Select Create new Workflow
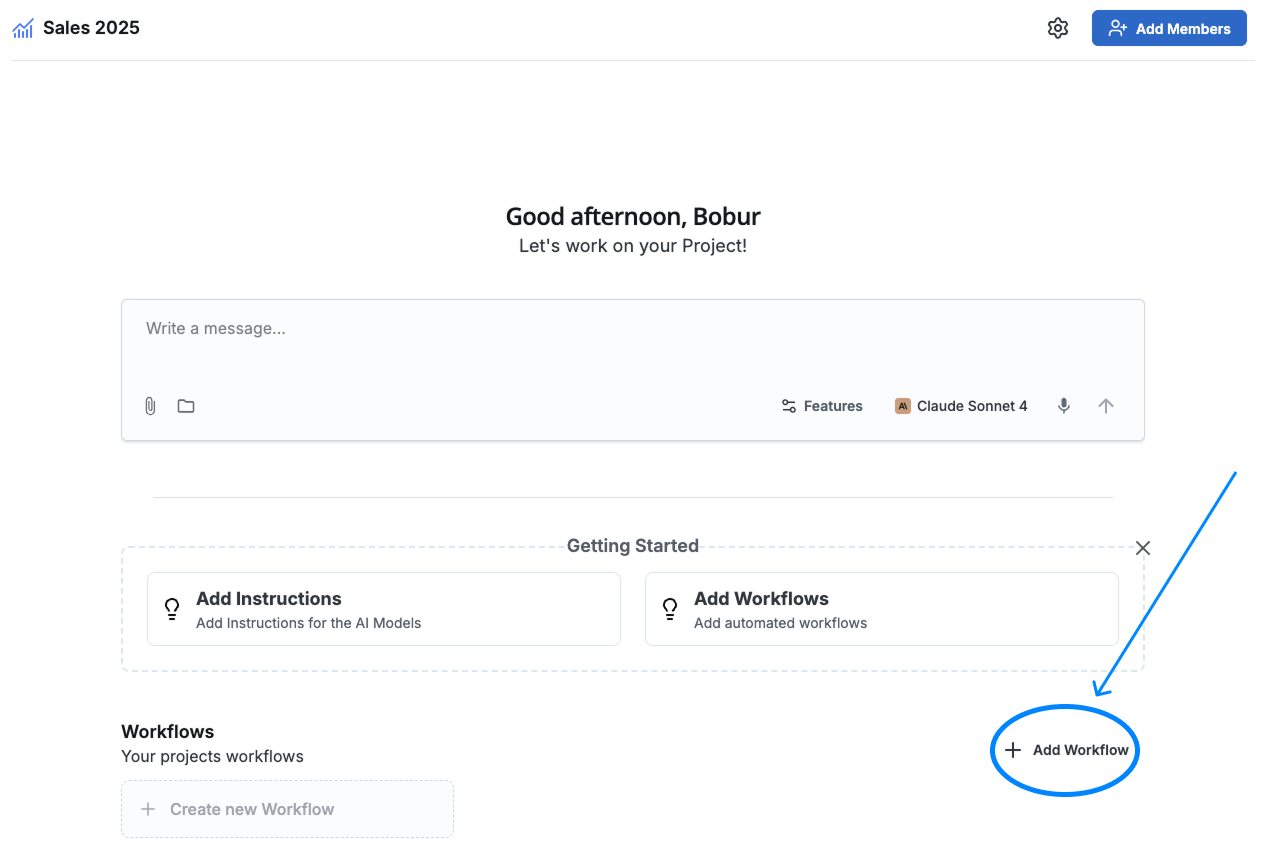 [x=287, y=809]
